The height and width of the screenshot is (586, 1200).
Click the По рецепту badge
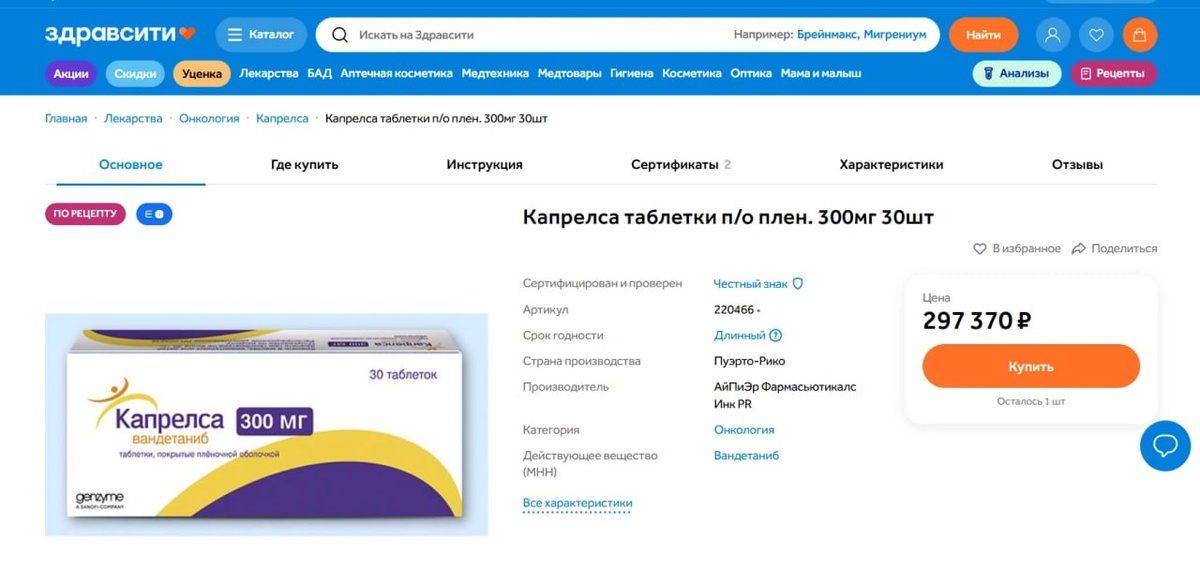[85, 214]
